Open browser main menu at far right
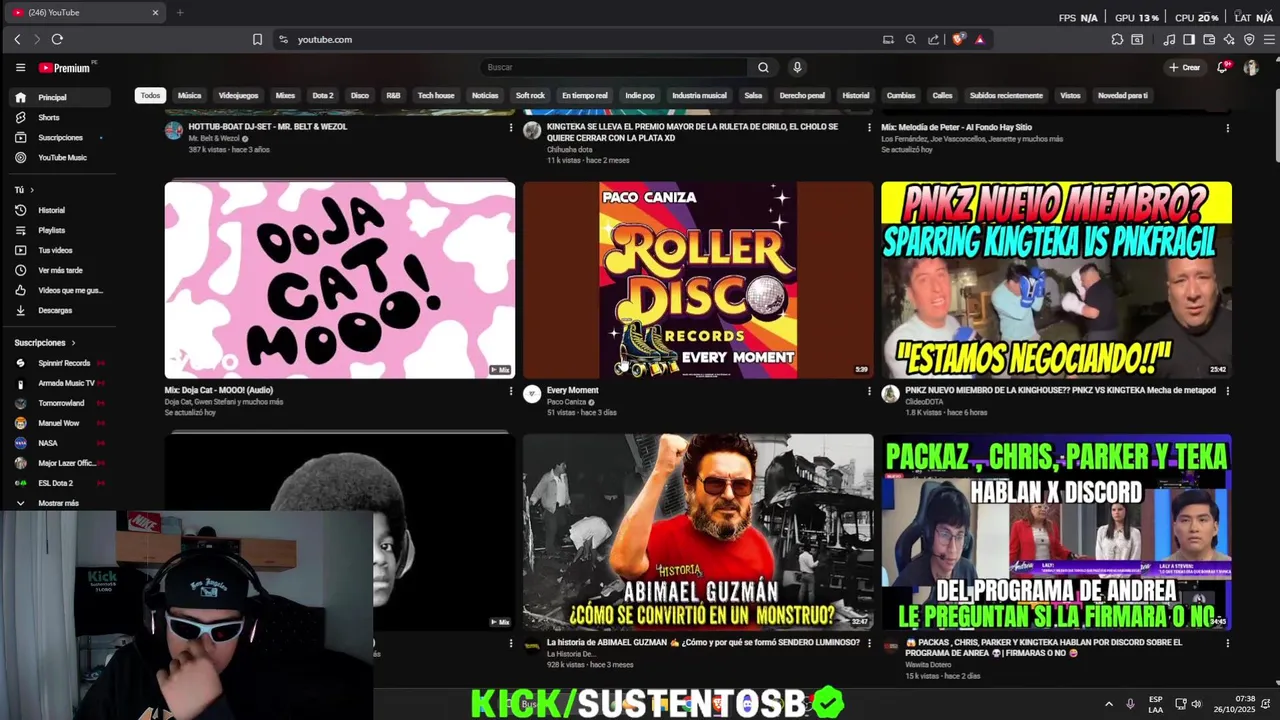 click(1269, 39)
